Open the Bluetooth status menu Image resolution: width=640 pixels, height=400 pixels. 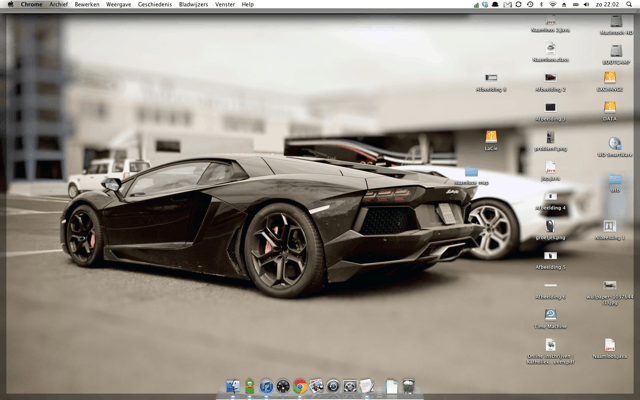[x=541, y=4]
